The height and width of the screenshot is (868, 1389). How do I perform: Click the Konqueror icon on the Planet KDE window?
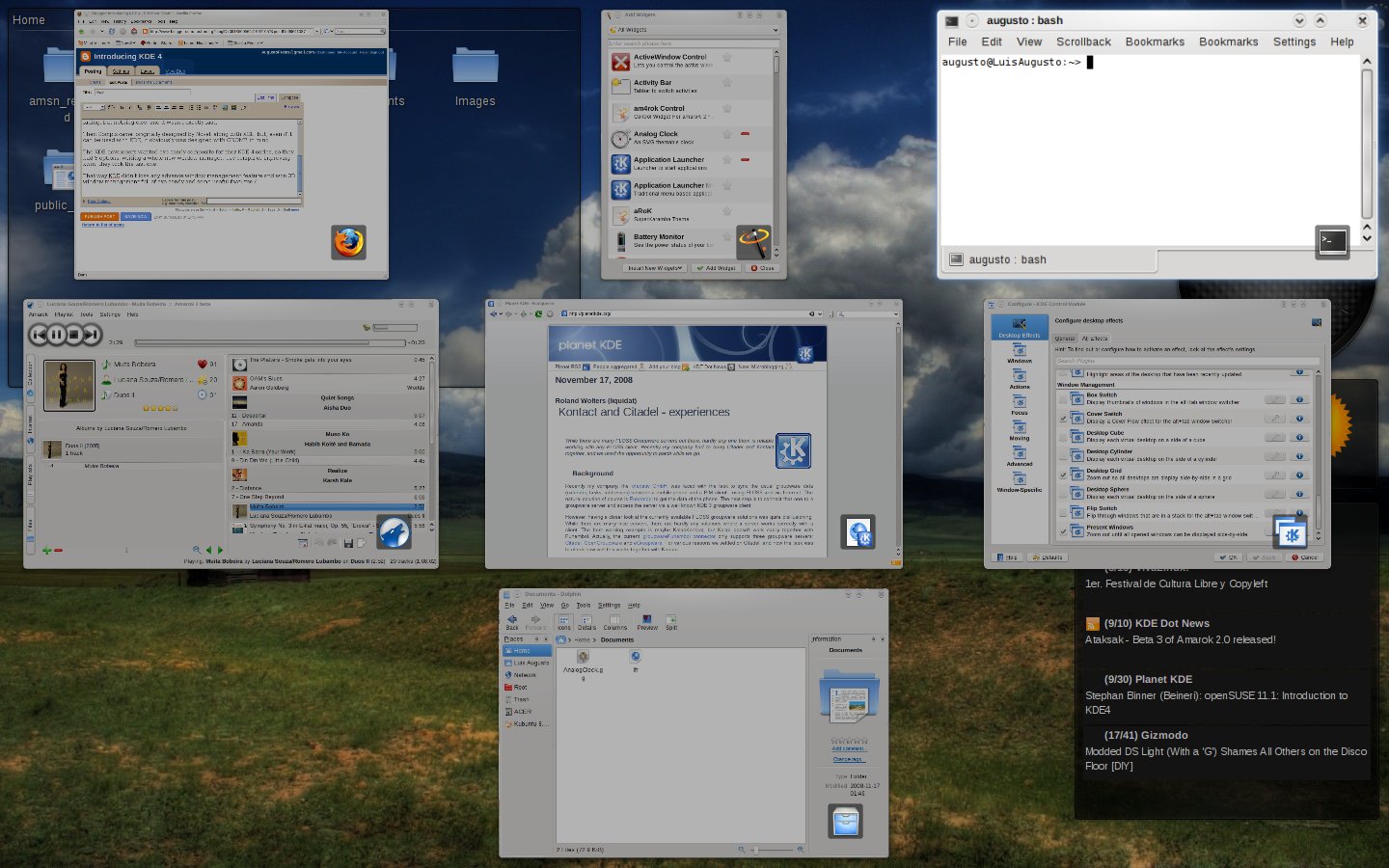[858, 532]
